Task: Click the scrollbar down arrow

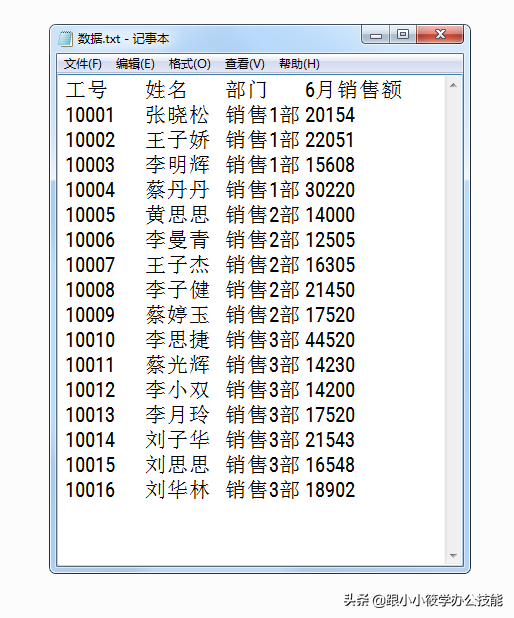Action: point(453,556)
